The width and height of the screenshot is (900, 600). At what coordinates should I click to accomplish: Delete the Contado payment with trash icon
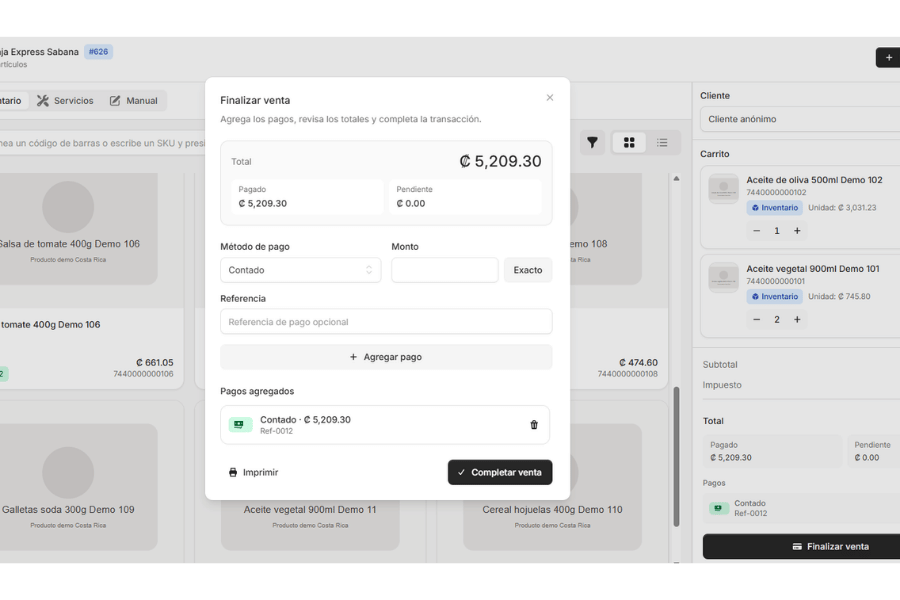click(534, 425)
